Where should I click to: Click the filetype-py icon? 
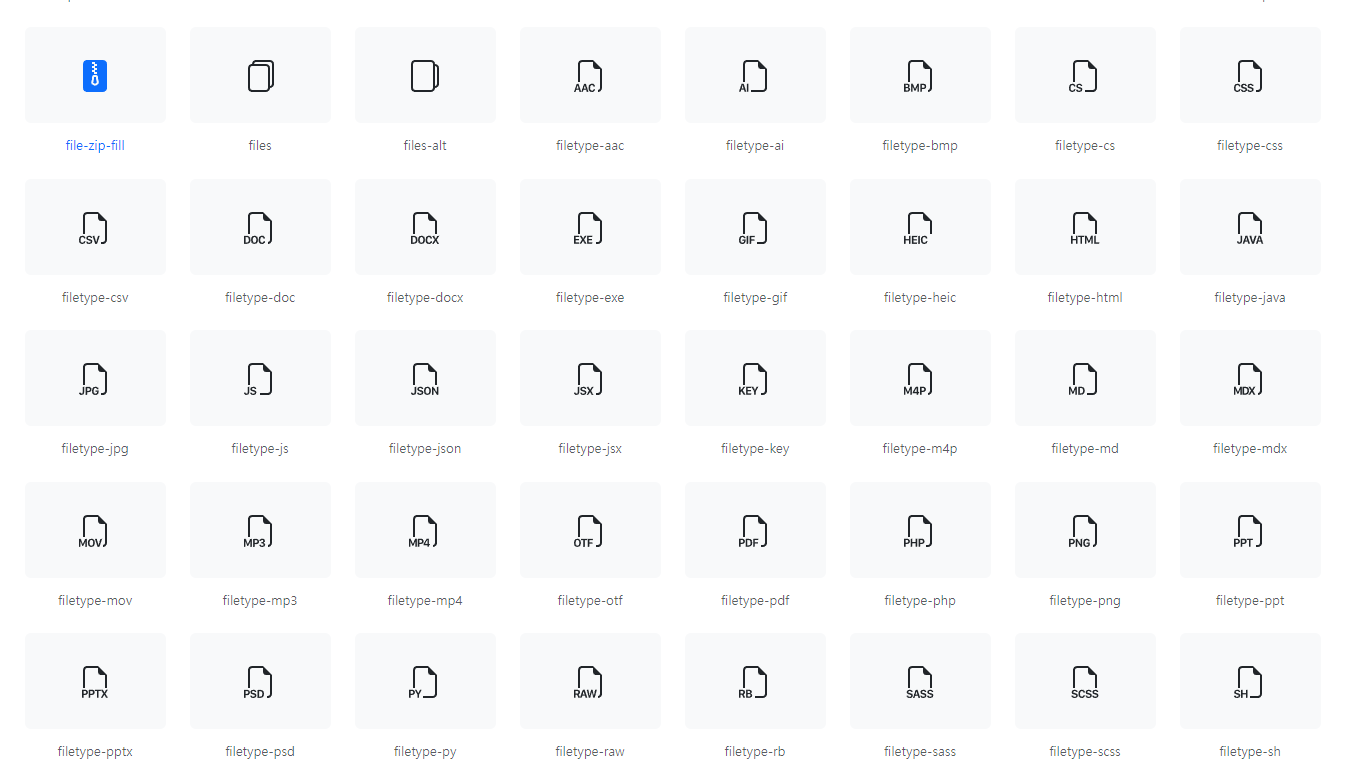[425, 682]
